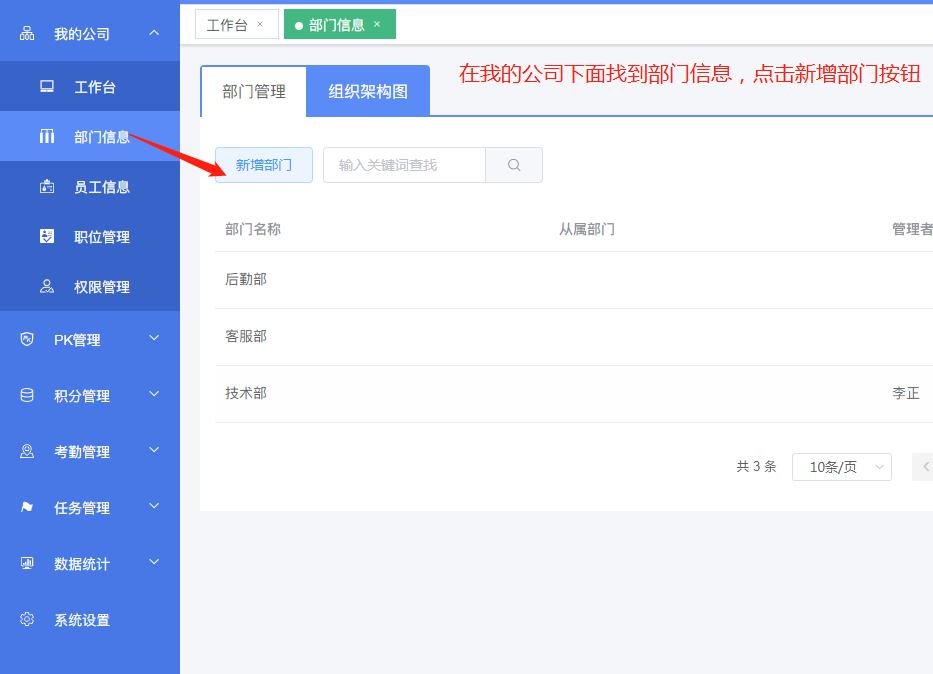
Task: Close the 部门信息 tab
Action: [x=377, y=24]
